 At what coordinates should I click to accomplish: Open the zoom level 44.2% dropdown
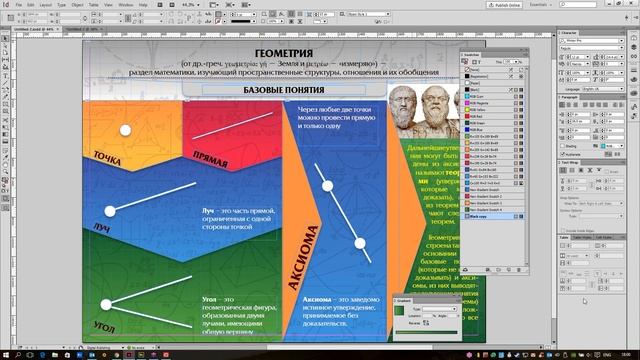(198, 5)
